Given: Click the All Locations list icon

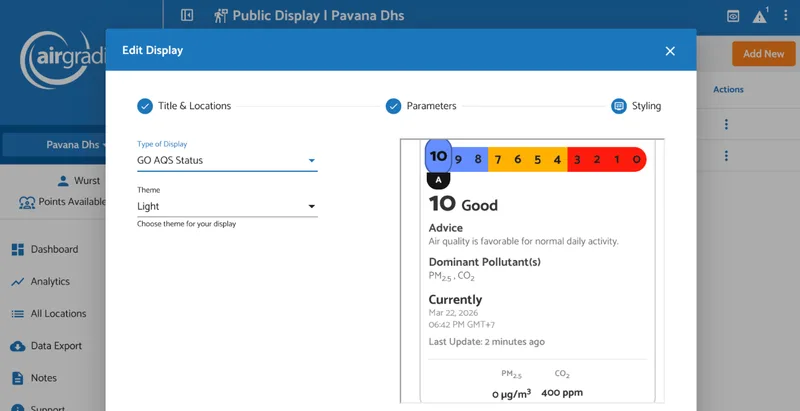Looking at the screenshot, I should [18, 314].
